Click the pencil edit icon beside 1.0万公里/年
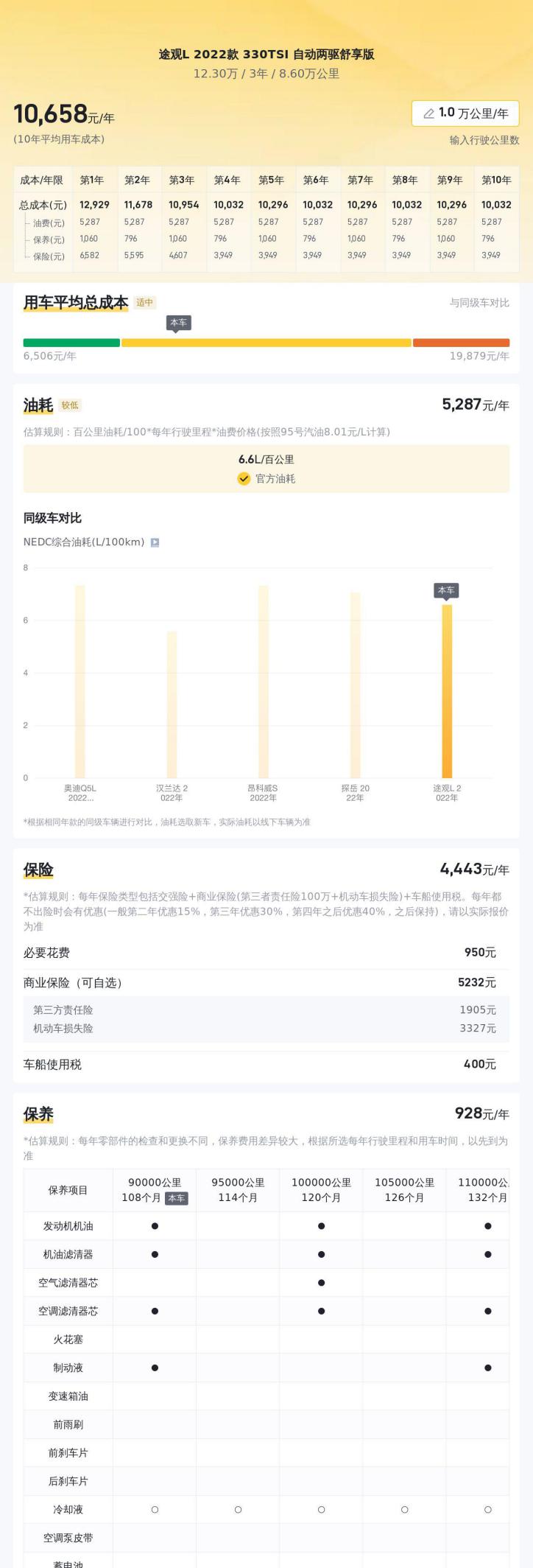Image resolution: width=533 pixels, height=1568 pixels. tap(428, 113)
